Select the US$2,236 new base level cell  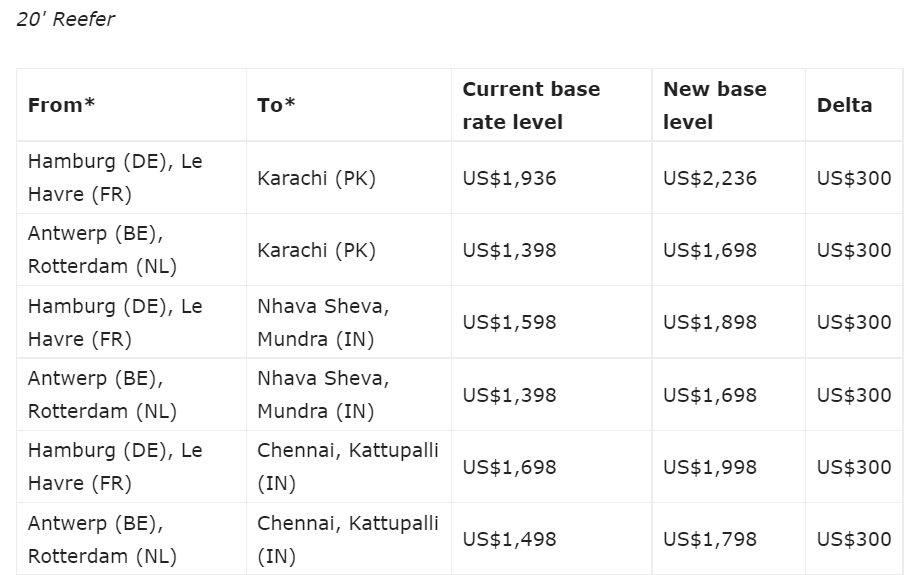tap(710, 178)
